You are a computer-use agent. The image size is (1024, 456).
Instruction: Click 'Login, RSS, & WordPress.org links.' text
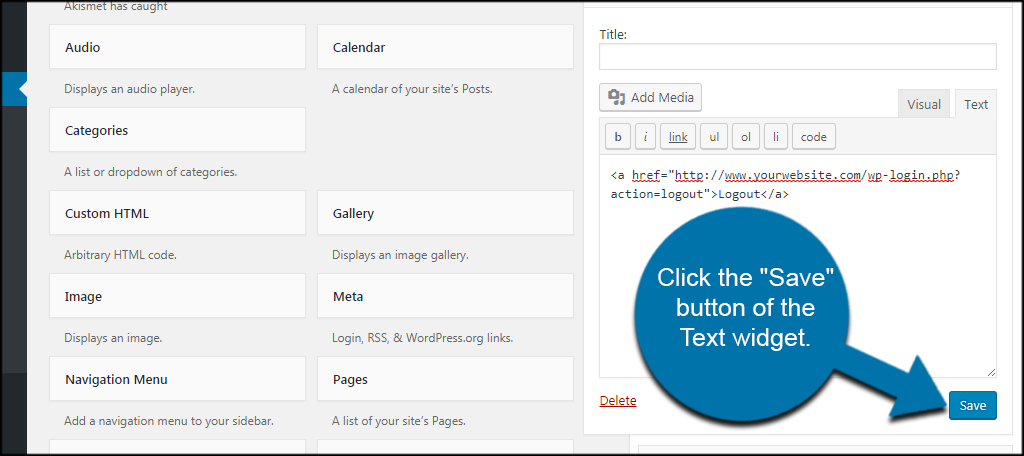(x=423, y=338)
